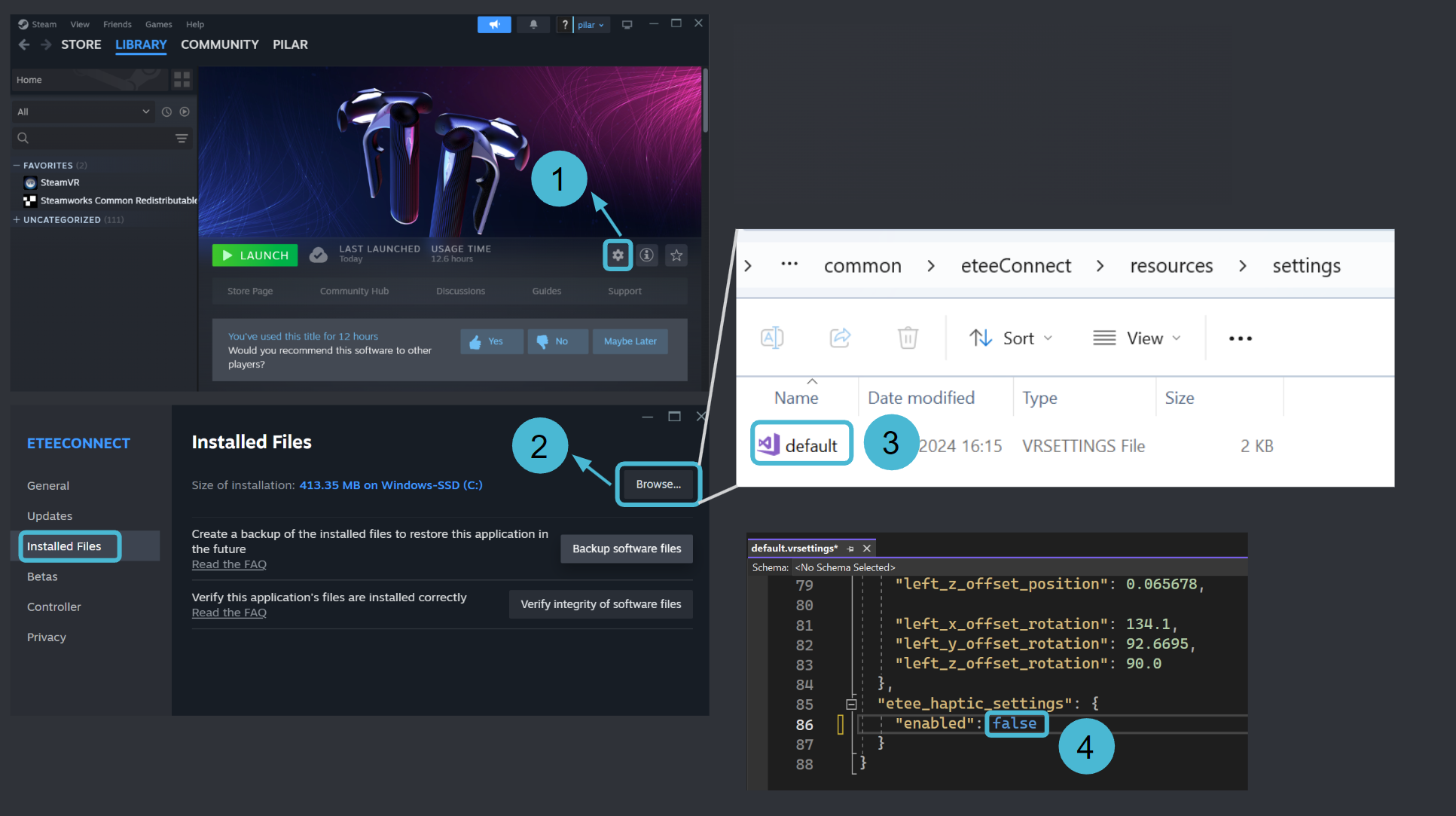1456x816 pixels.
Task: Open the View dropdown in Explorer
Action: pyautogui.click(x=1136, y=338)
